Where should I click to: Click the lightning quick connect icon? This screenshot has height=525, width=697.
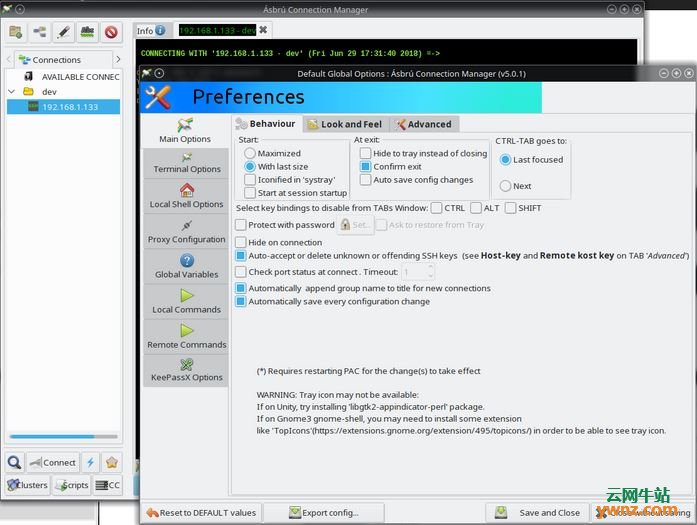point(91,463)
